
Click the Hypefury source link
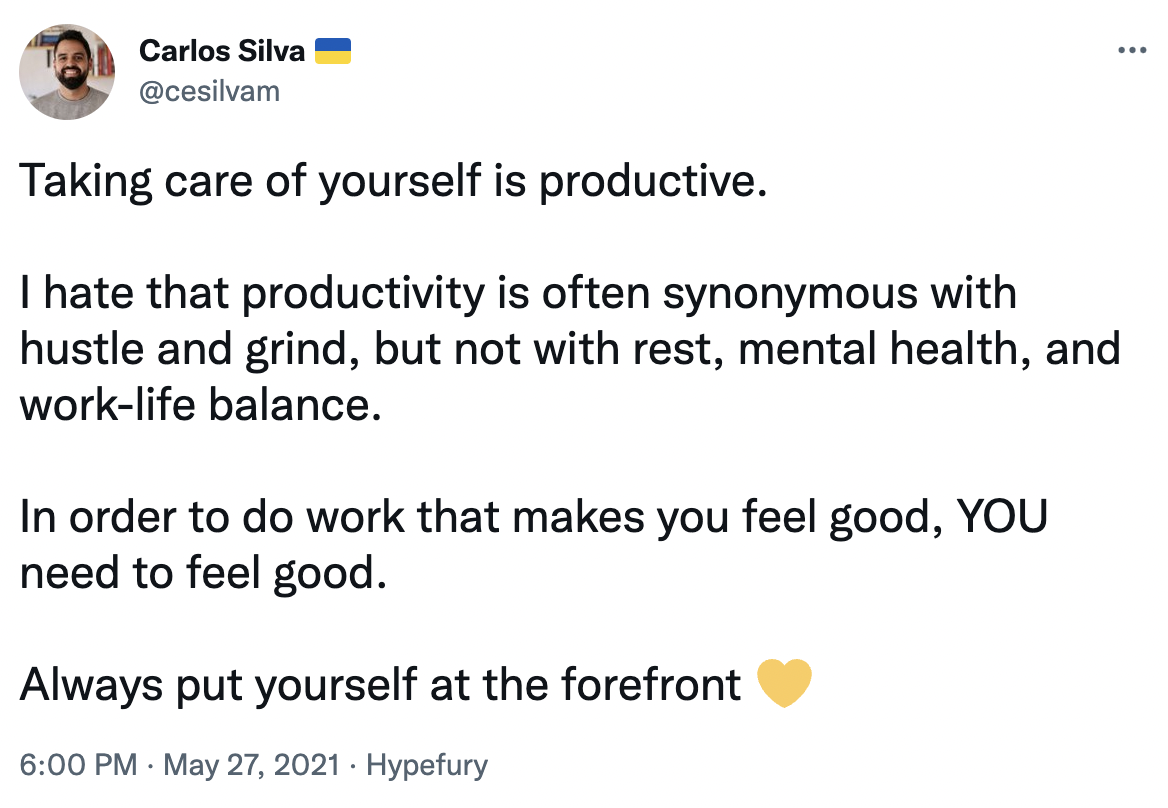(x=427, y=765)
